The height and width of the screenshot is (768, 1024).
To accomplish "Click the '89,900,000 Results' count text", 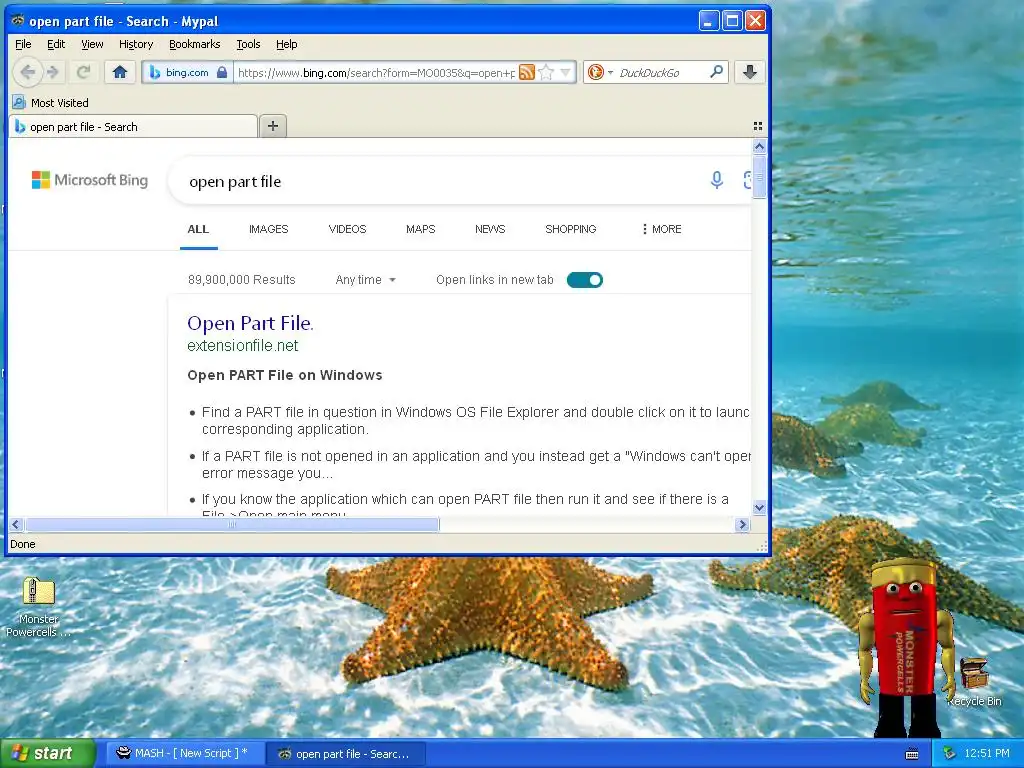I will 242,280.
